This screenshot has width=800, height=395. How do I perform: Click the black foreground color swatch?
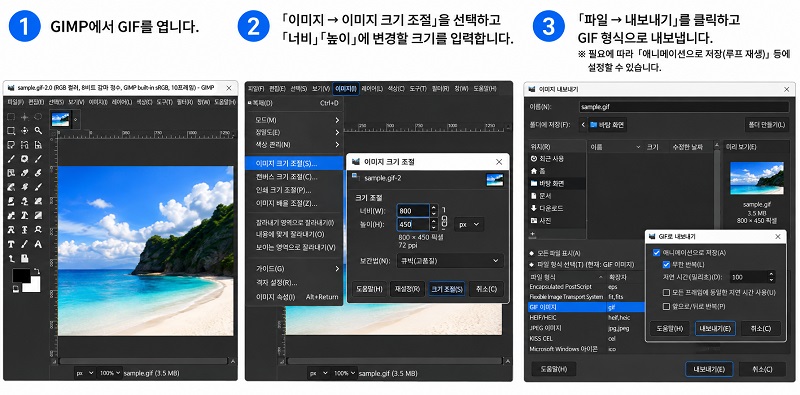pos(21,276)
